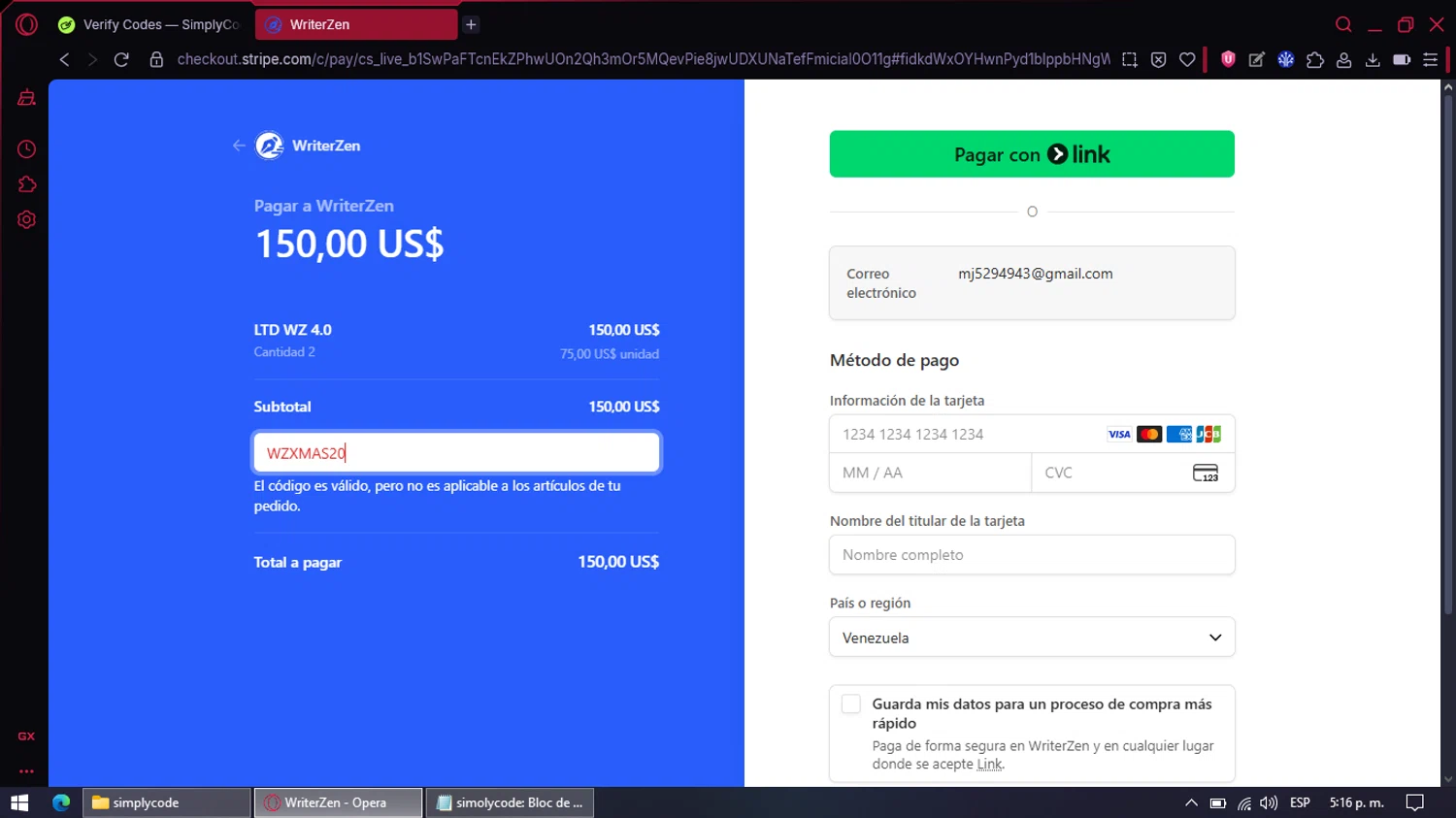Screen dimensions: 1456x818
Task: Click the back arrow beside WriterZen
Action: pyautogui.click(x=239, y=146)
